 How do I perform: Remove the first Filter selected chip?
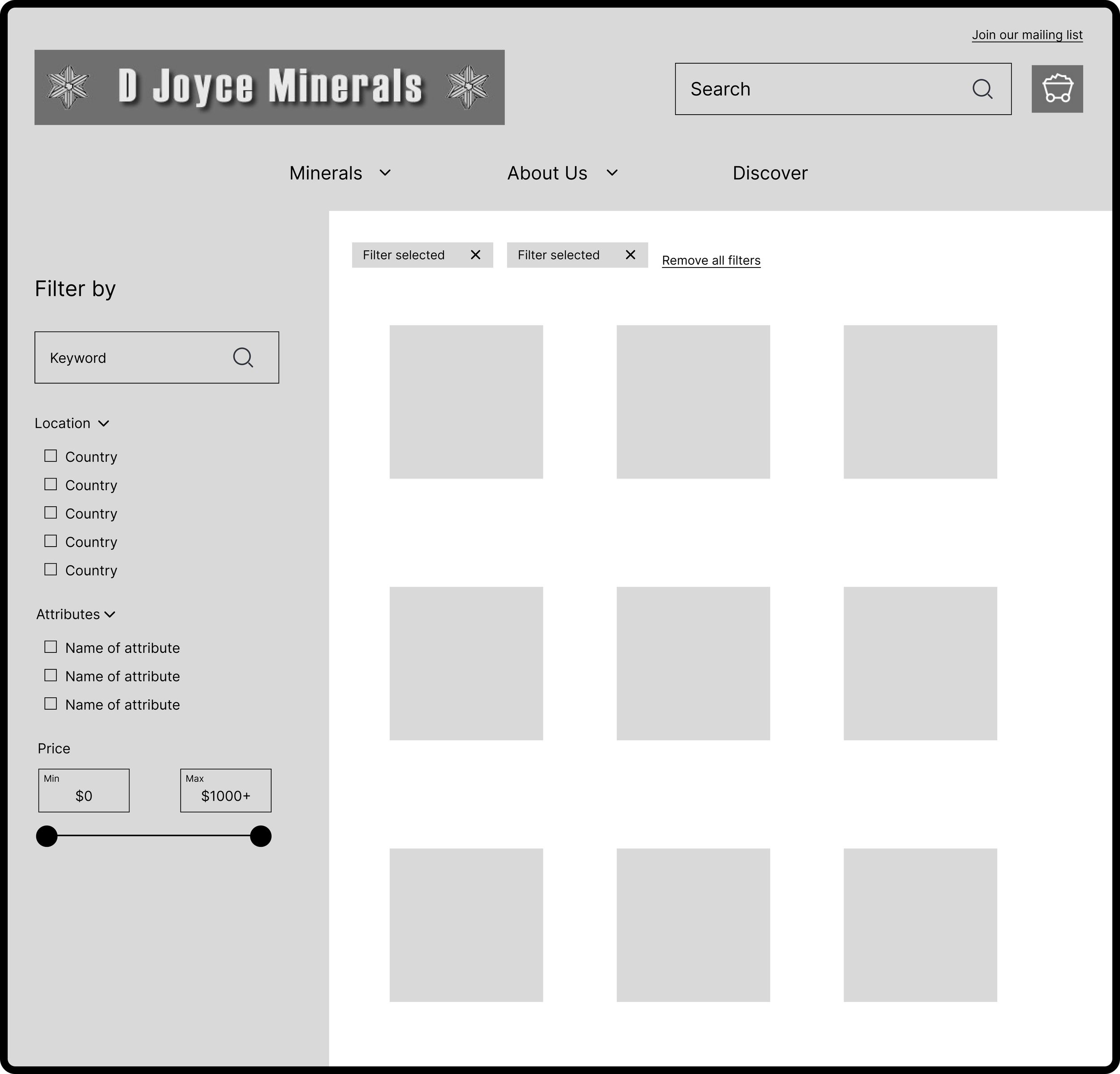(x=475, y=255)
